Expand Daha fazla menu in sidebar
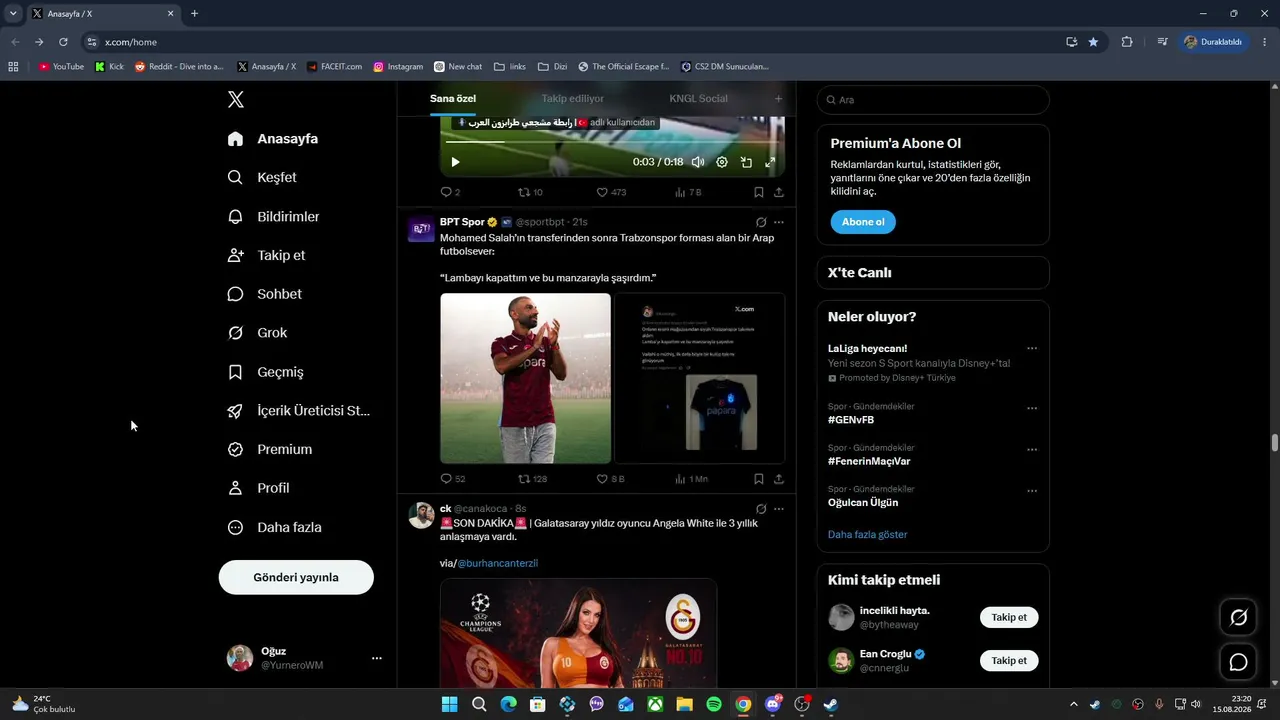This screenshot has height=720, width=1280. point(275,527)
